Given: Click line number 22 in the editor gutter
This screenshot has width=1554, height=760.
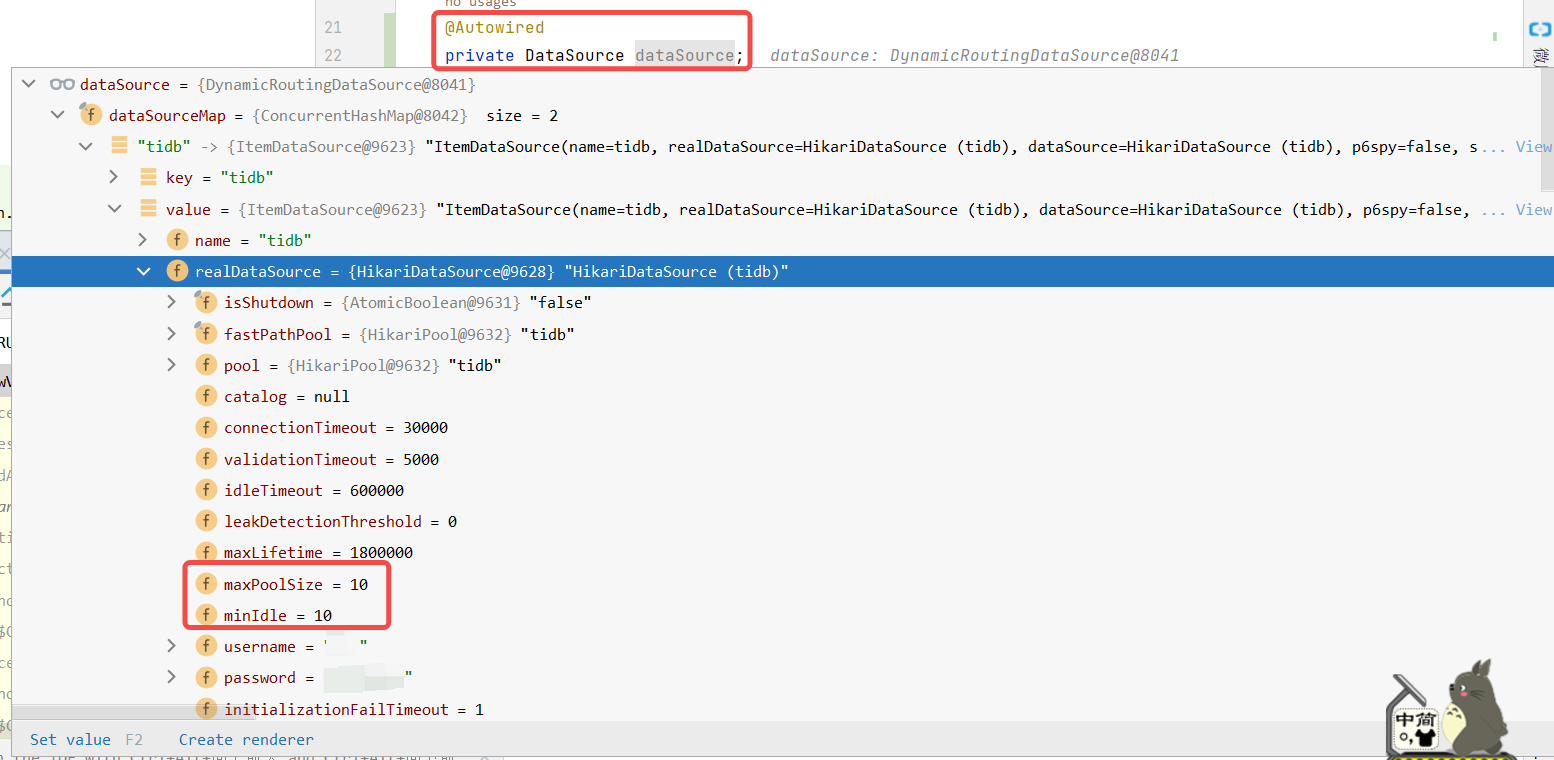Looking at the screenshot, I should point(333,54).
